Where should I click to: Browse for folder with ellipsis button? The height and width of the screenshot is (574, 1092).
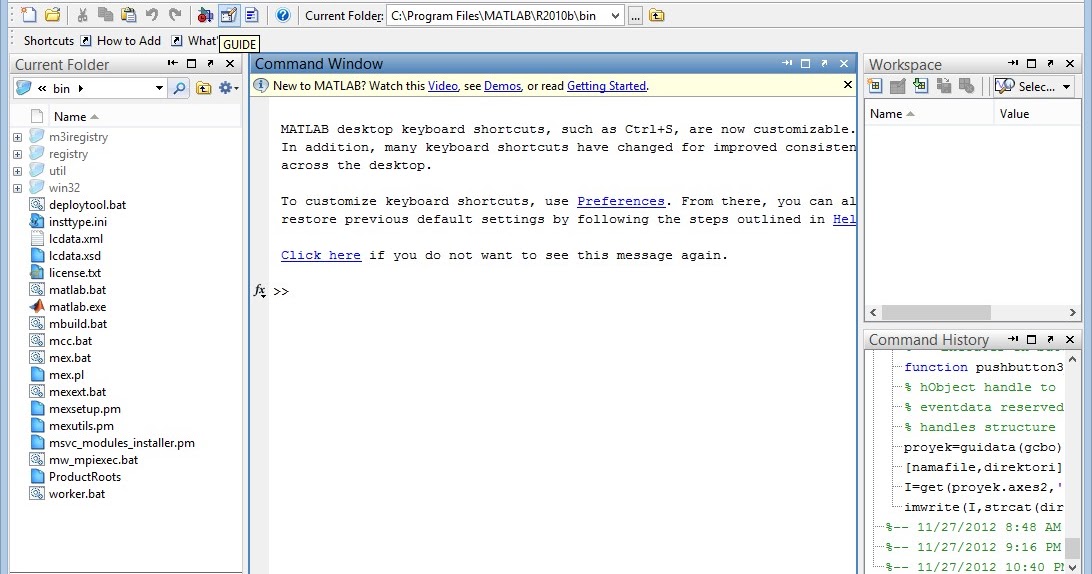pos(635,15)
